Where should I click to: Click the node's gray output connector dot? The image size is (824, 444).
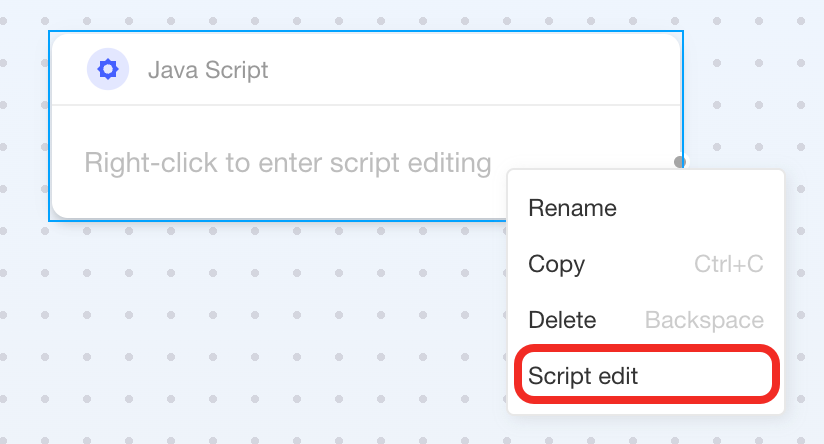[680, 162]
